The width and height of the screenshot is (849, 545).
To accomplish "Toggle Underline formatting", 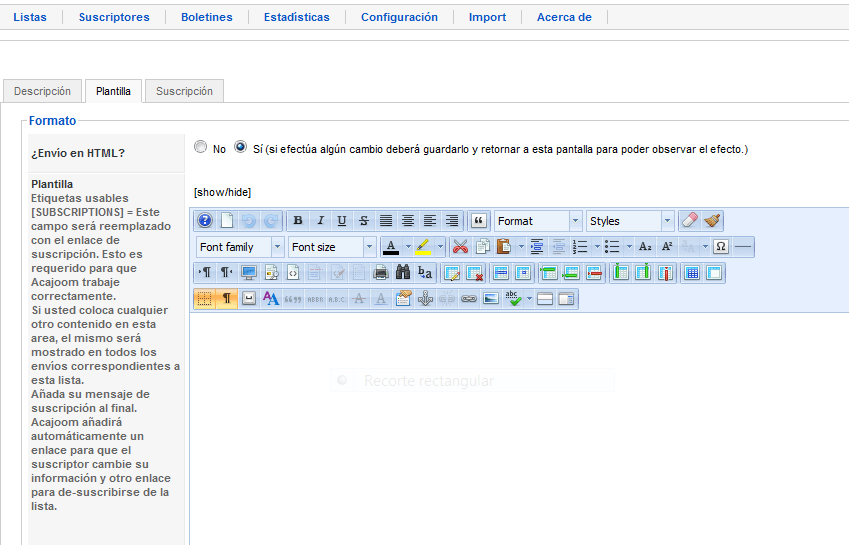I will pos(342,221).
